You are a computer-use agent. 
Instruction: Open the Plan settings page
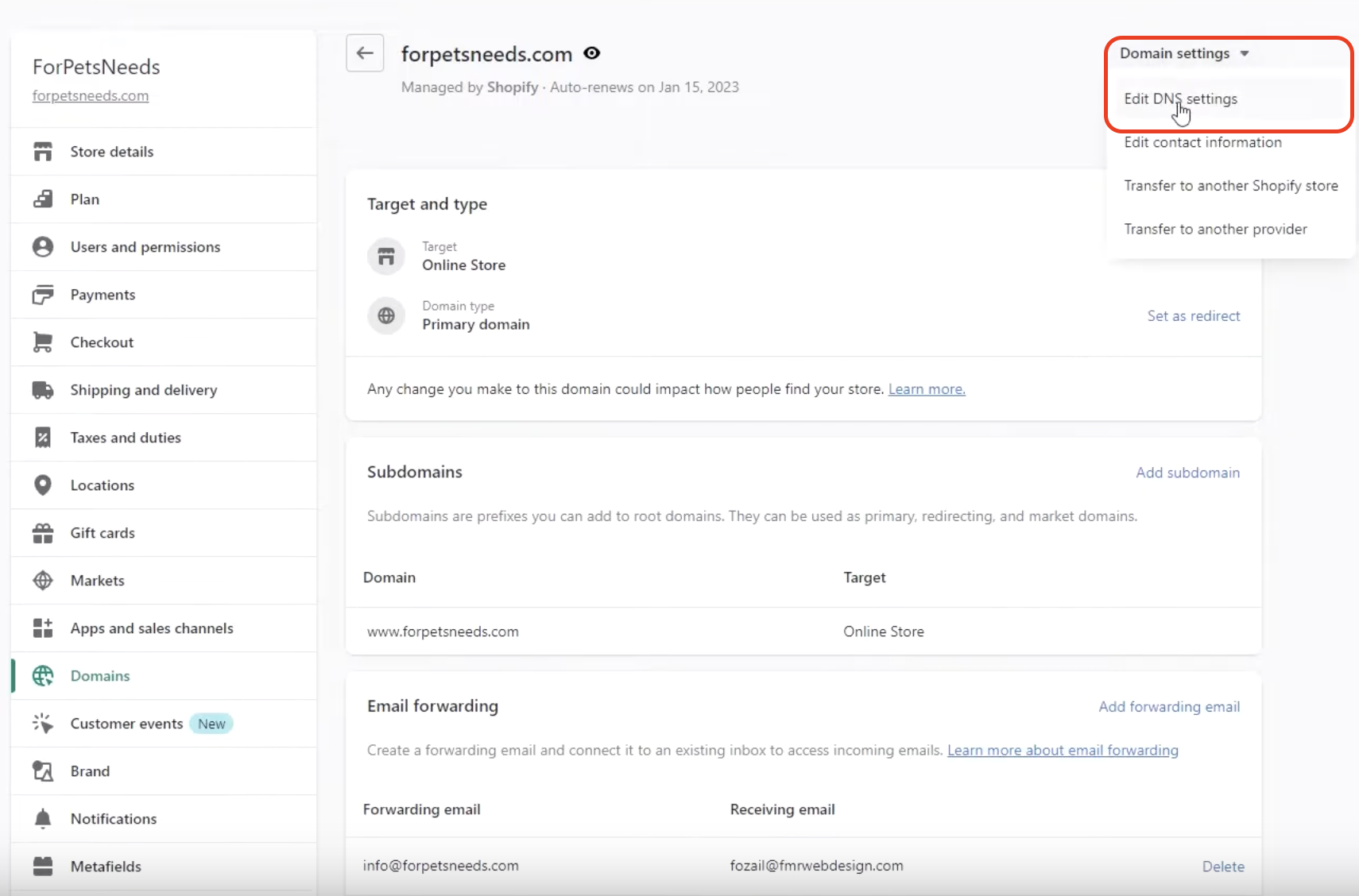point(164,199)
